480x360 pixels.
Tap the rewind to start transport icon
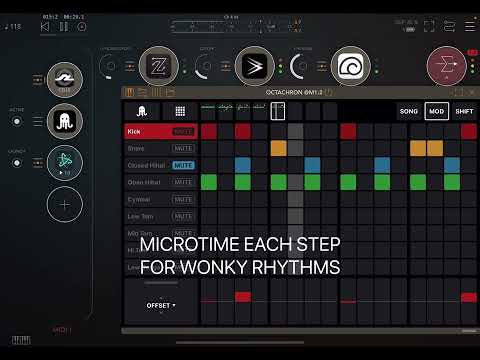pos(45,27)
